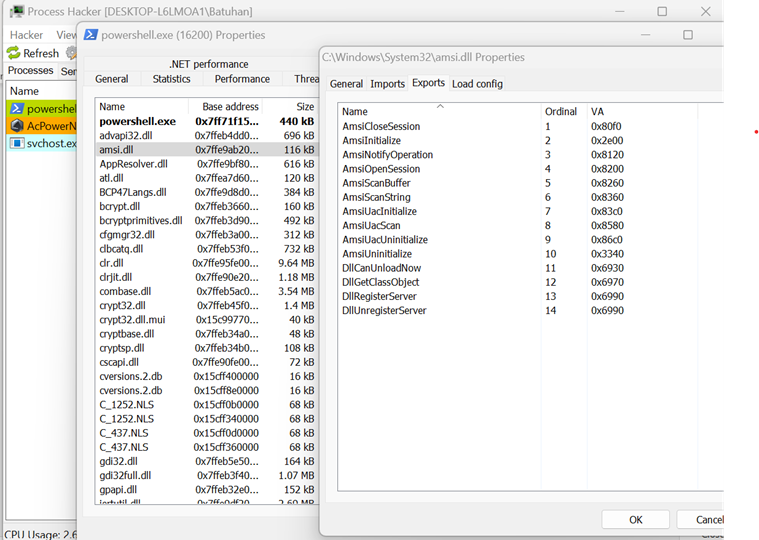Click the Refresh toolbar icon
This screenshot has width=759, height=540.
point(14,53)
